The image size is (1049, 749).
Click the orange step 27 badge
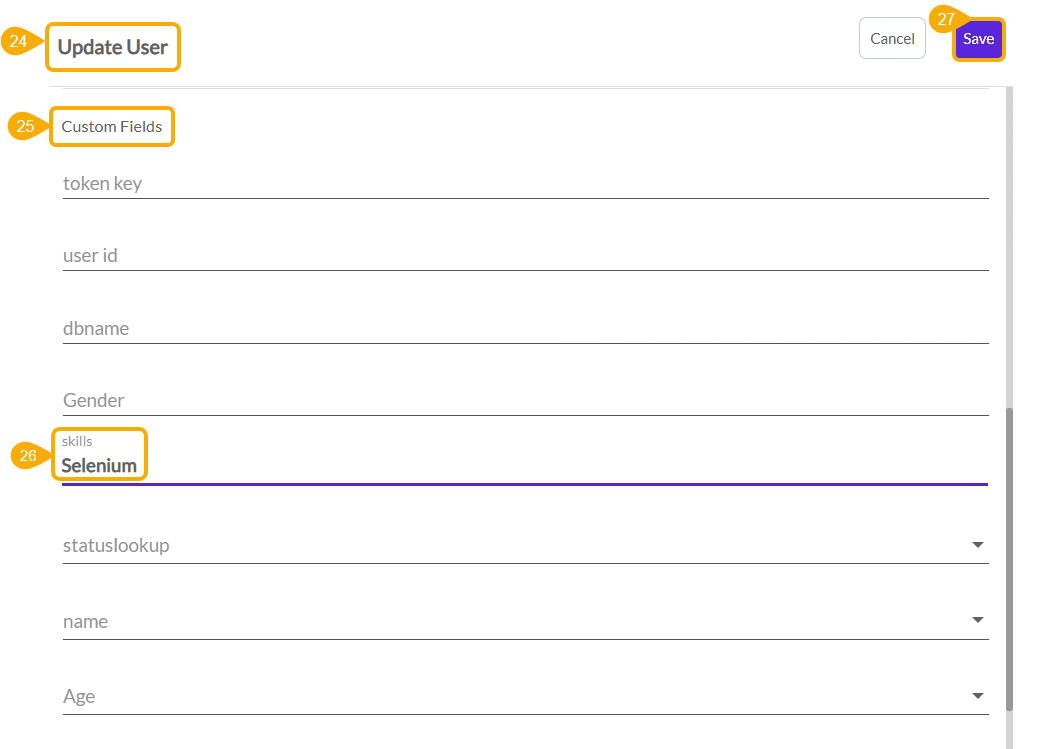(945, 19)
